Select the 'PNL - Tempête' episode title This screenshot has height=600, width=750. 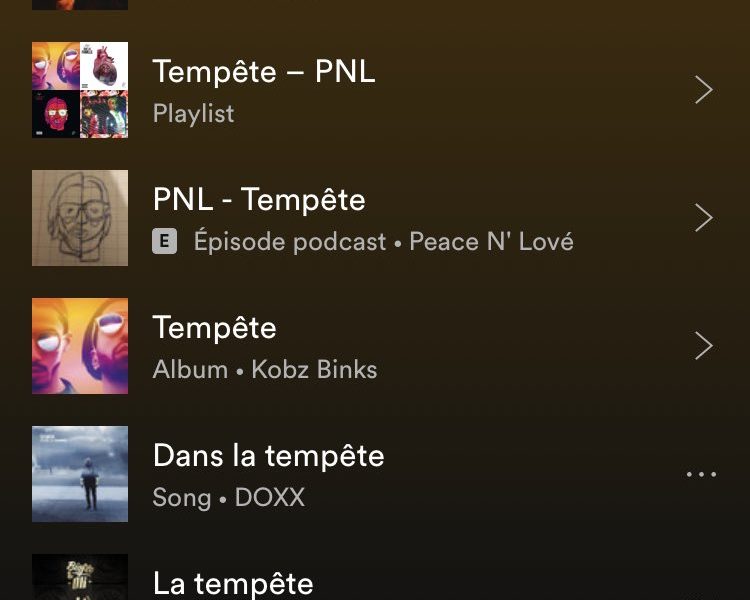click(x=259, y=200)
